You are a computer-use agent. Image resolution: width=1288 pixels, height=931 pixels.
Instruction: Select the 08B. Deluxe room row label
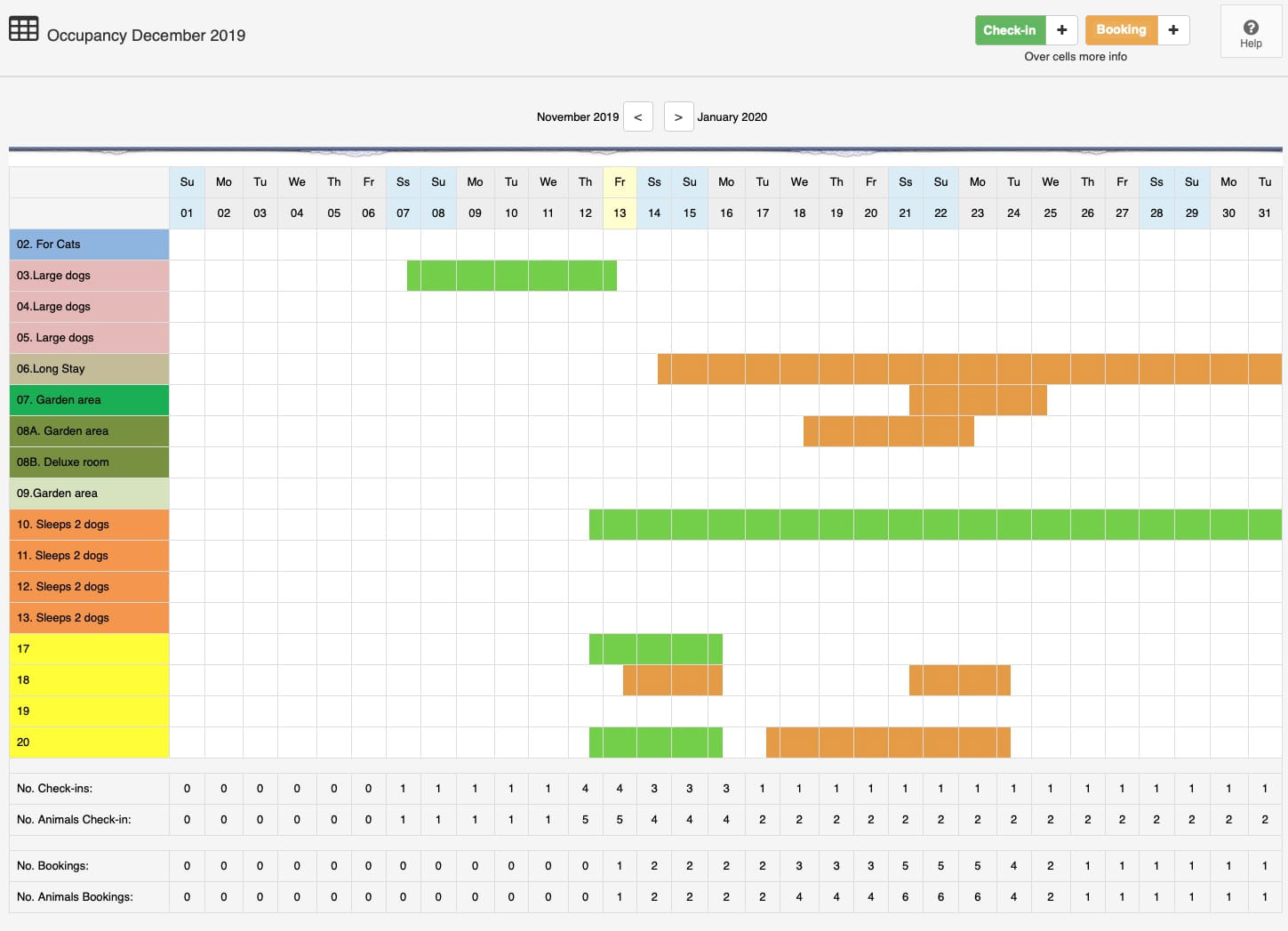coord(89,462)
